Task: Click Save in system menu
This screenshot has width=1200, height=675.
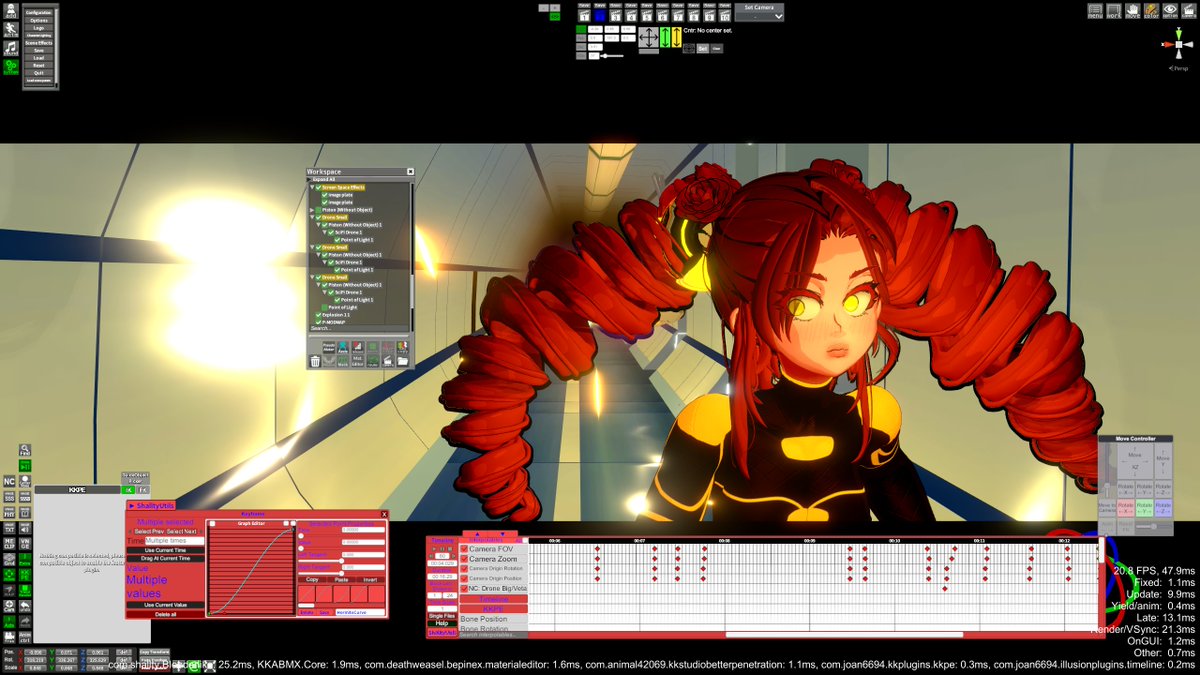Action: (39, 50)
